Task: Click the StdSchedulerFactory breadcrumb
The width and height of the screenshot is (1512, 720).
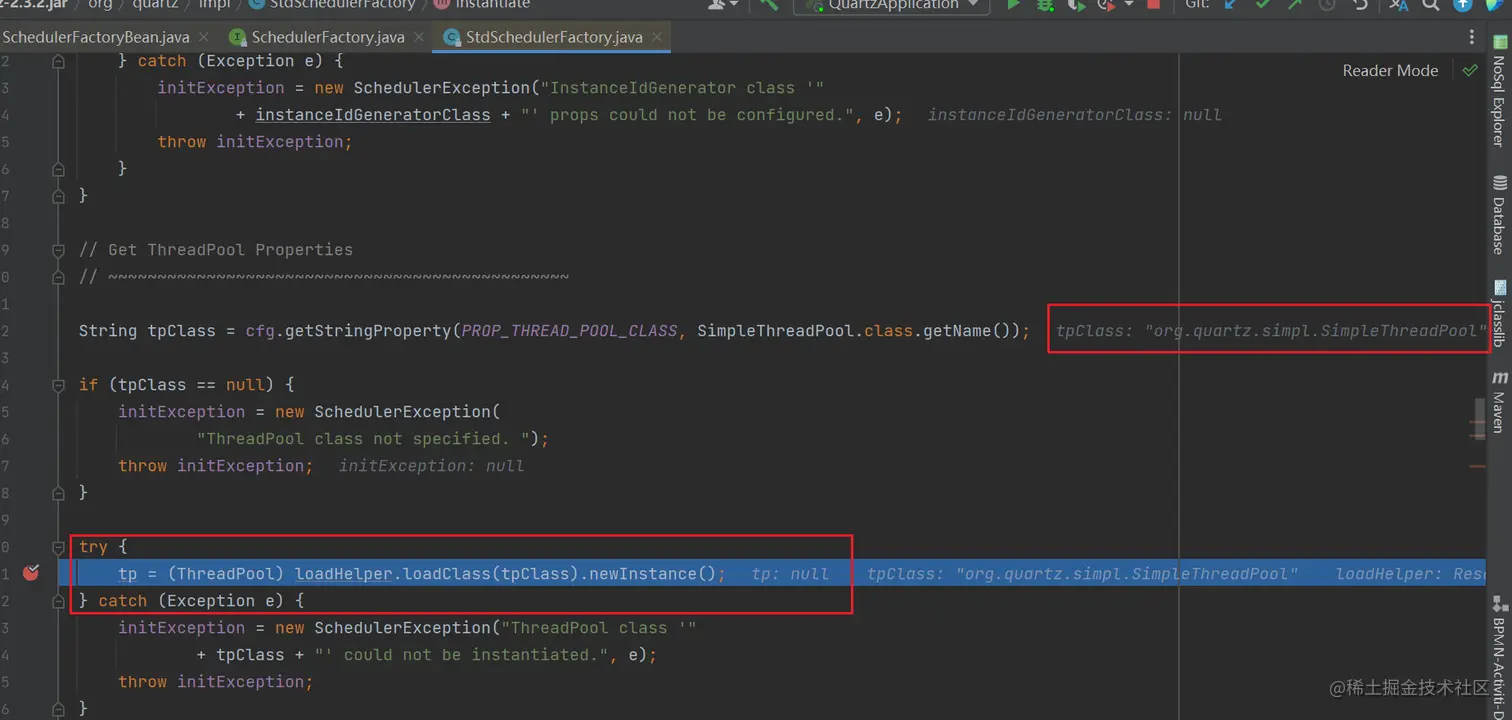Action: pyautogui.click(x=331, y=4)
